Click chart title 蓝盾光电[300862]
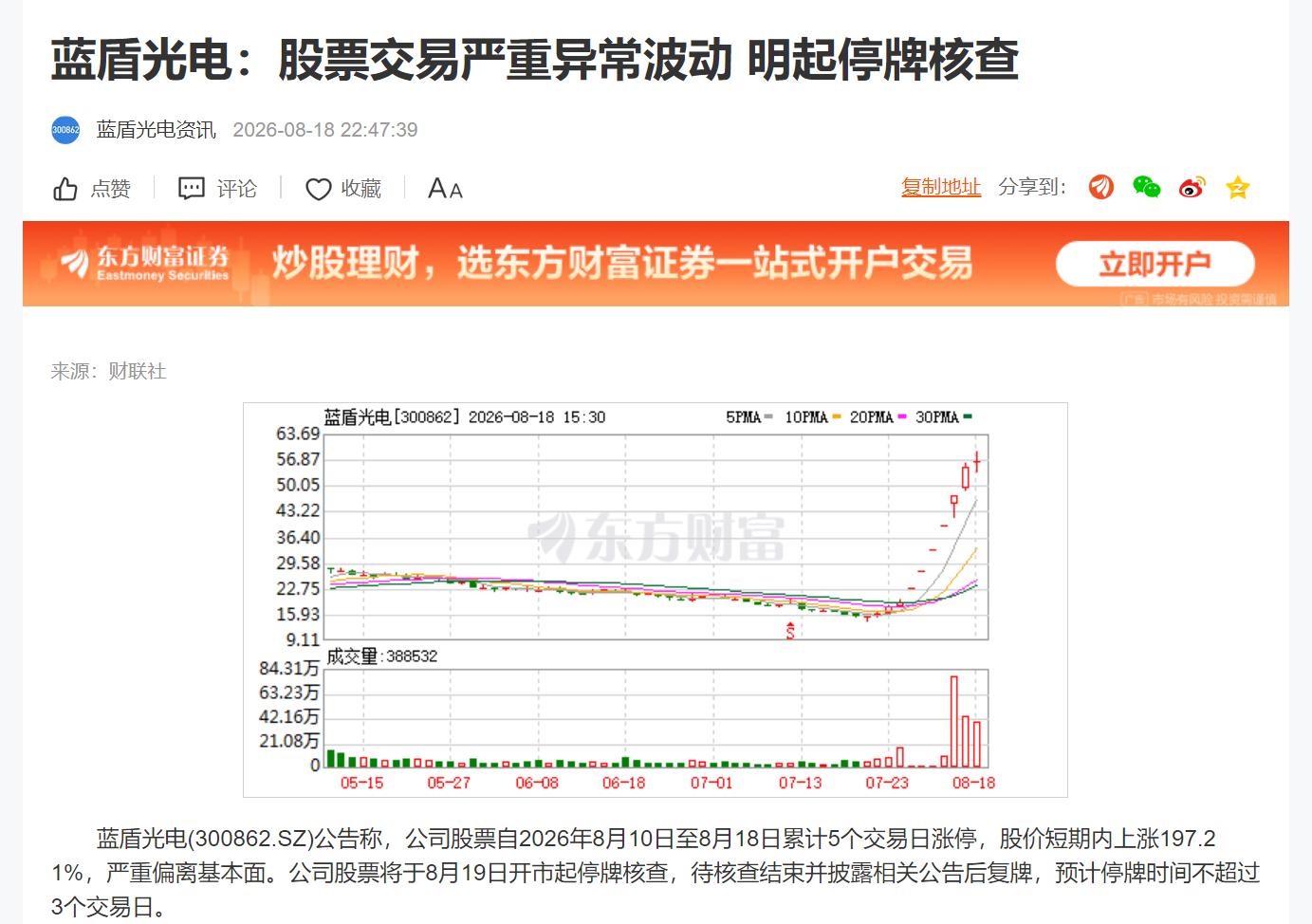This screenshot has height=924, width=1312. click(392, 417)
